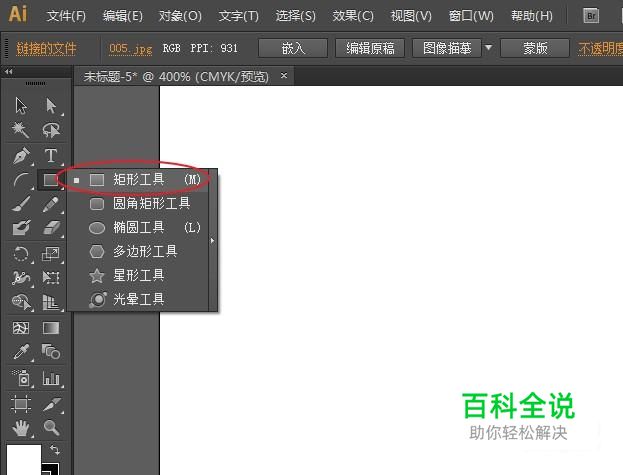
Task: Select the Scale tool
Action: point(51,253)
